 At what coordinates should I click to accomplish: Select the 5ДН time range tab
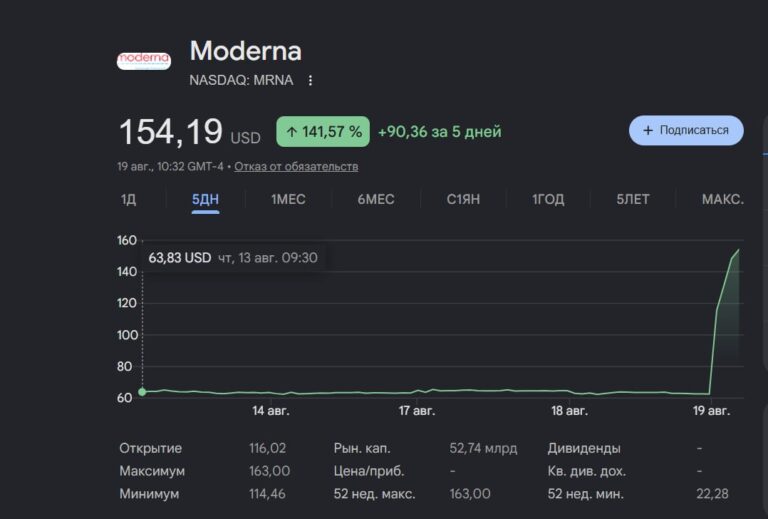[x=205, y=200]
